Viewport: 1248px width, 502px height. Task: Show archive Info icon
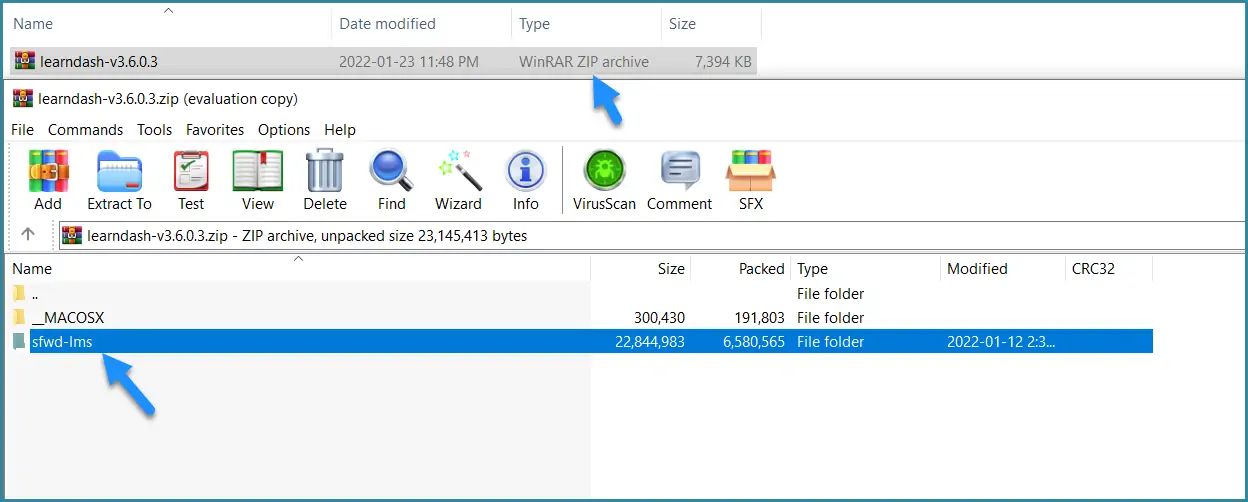(x=525, y=171)
